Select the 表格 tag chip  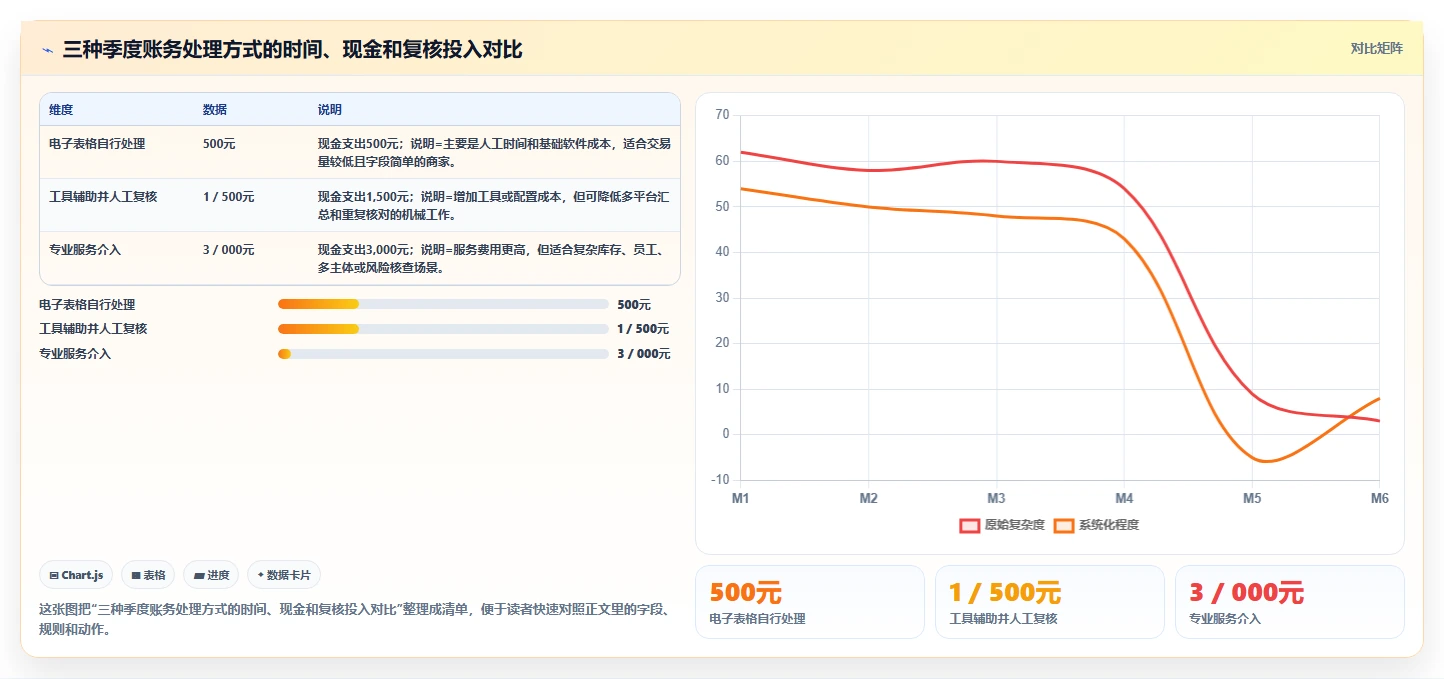[148, 575]
